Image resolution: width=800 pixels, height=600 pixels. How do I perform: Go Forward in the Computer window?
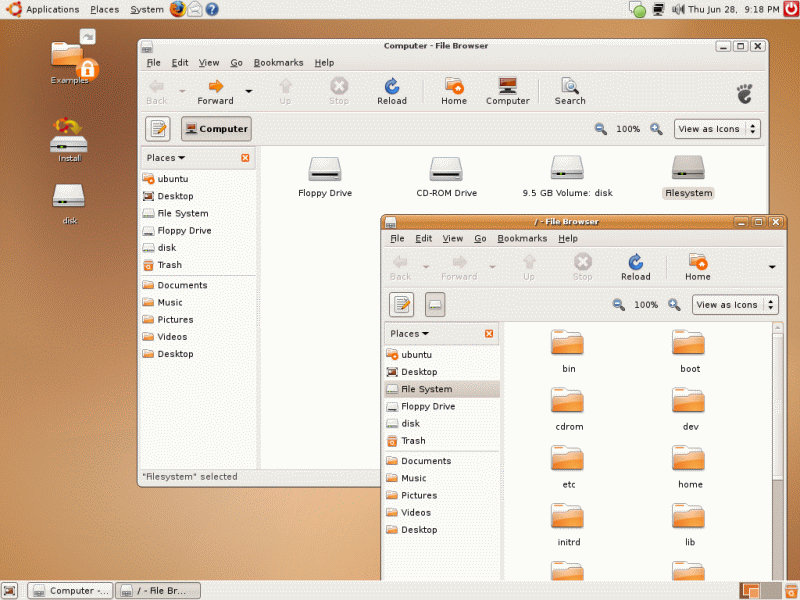click(x=215, y=92)
